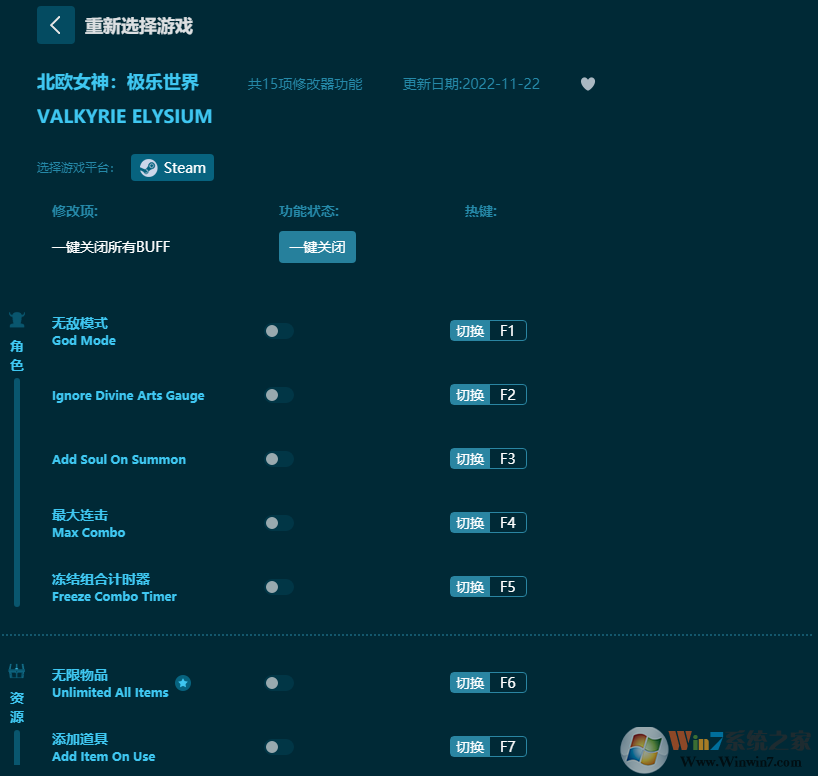Enable the God Mode toggle switch
This screenshot has height=776, width=818.
point(279,330)
